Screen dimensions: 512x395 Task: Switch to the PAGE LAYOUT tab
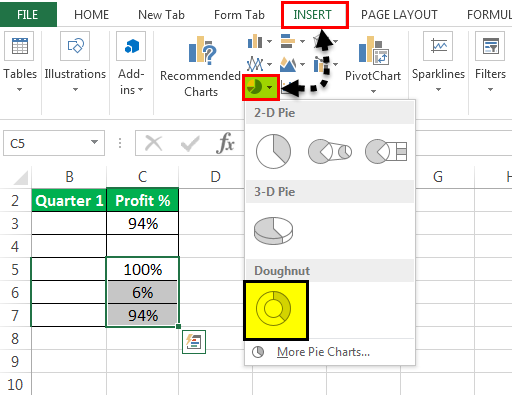[x=399, y=15]
